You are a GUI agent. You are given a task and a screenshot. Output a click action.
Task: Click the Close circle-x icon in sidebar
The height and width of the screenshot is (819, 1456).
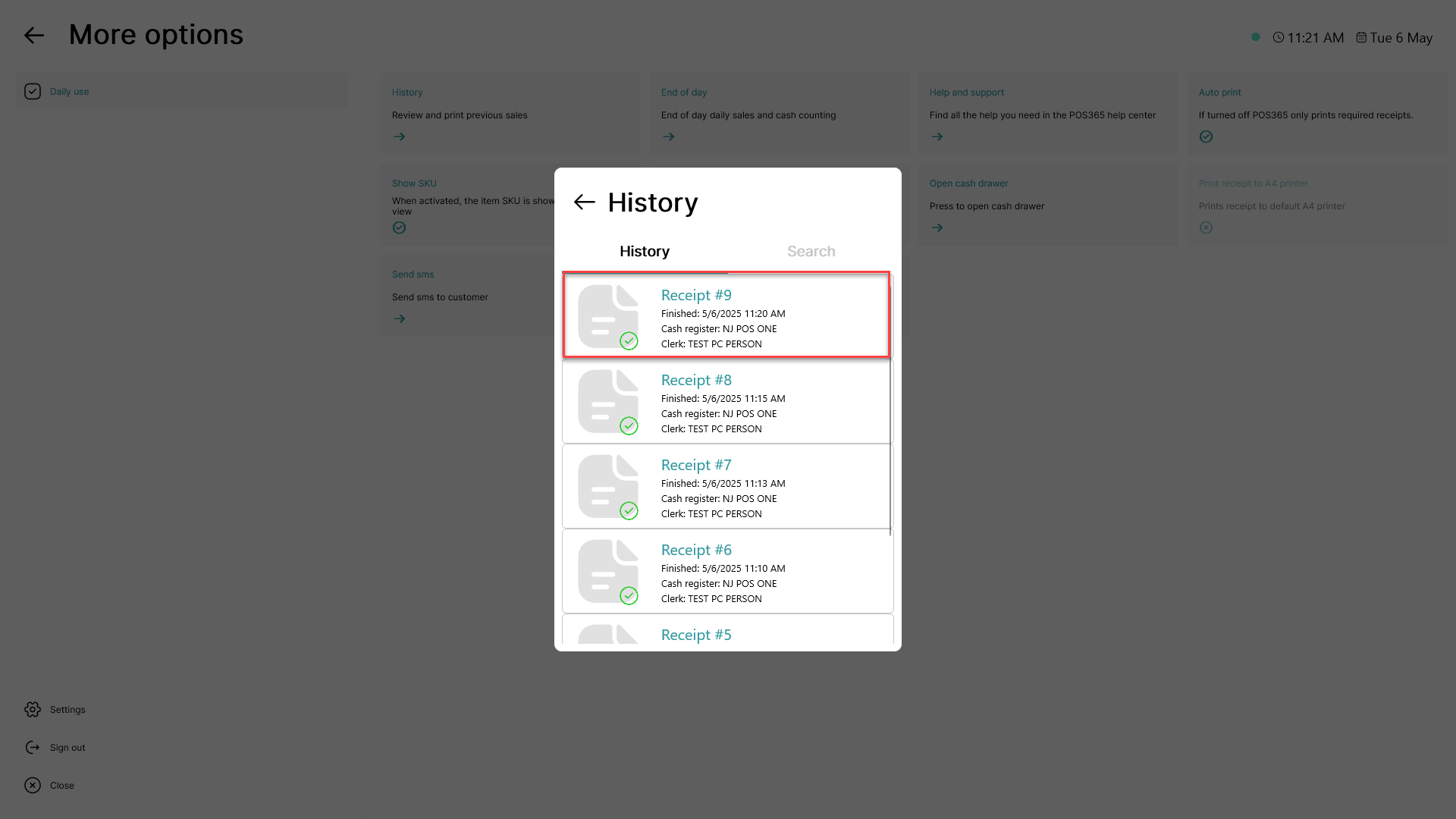coord(33,786)
